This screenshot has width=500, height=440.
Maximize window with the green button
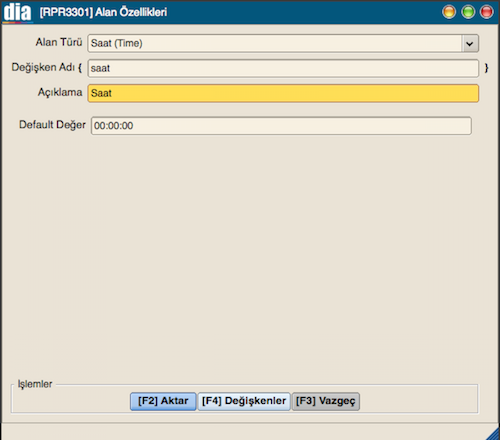468,12
